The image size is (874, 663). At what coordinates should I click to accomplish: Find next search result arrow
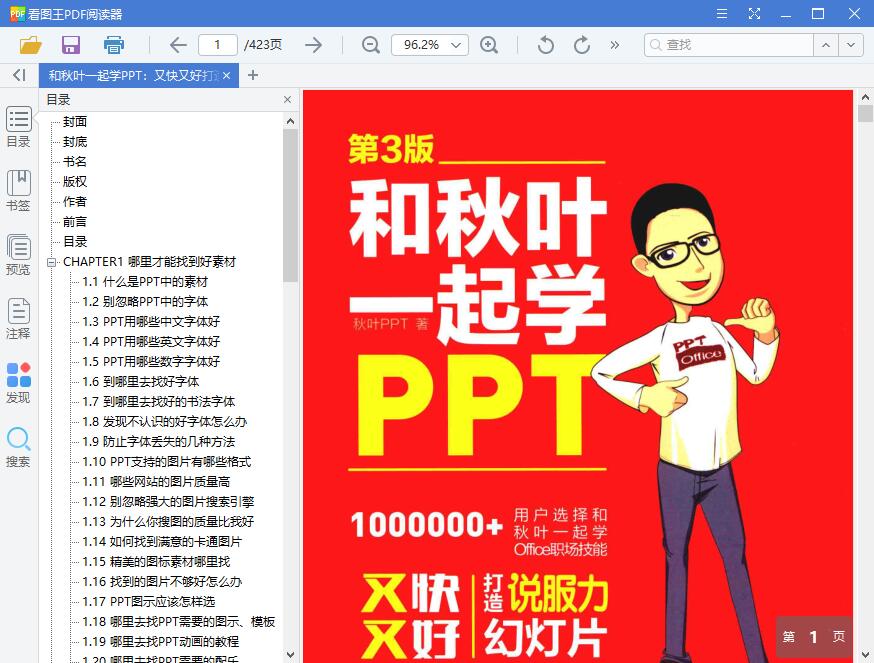[851, 45]
